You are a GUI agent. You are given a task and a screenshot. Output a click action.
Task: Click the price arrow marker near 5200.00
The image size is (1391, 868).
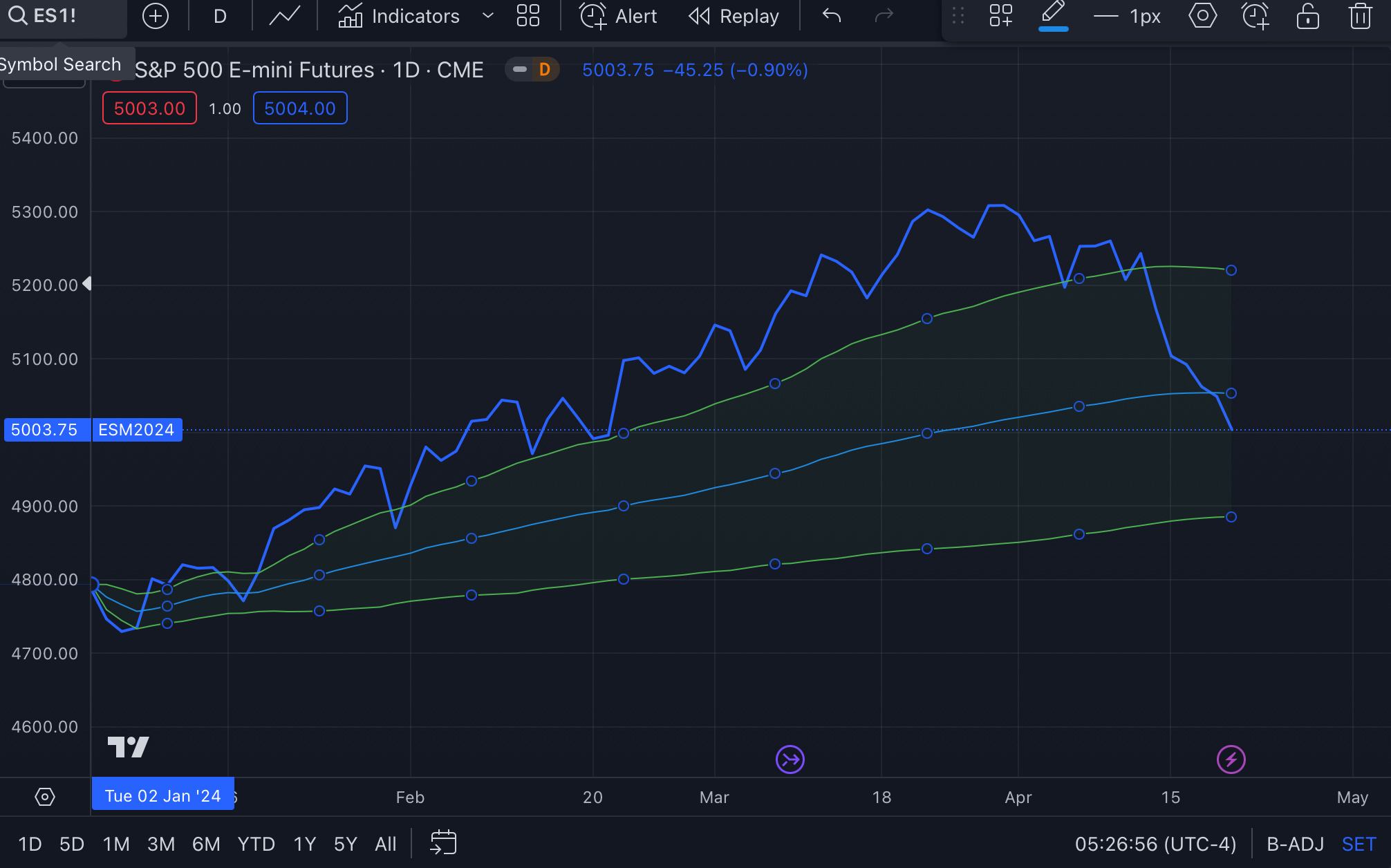[x=87, y=283]
